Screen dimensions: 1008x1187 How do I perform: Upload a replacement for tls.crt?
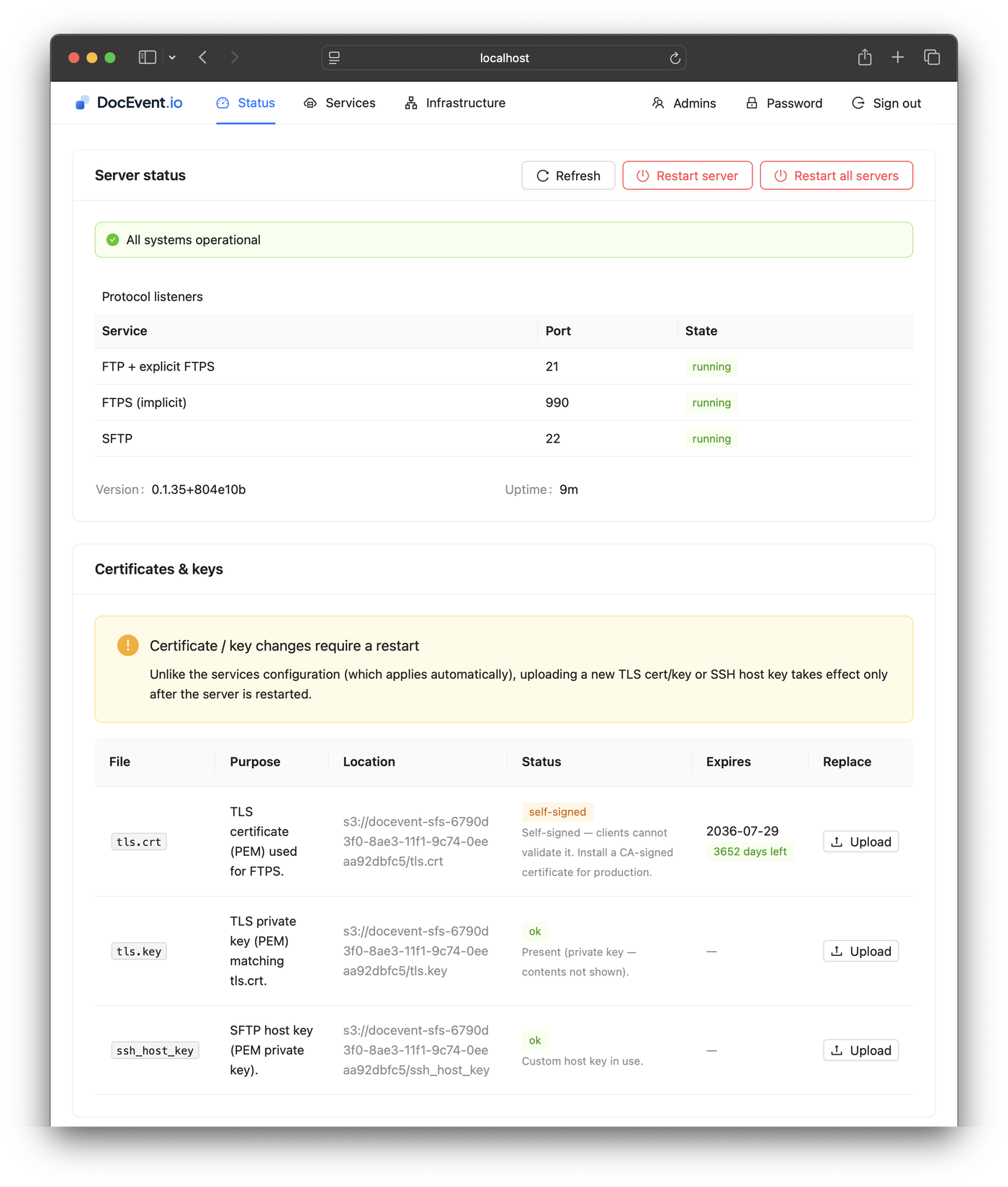860,841
